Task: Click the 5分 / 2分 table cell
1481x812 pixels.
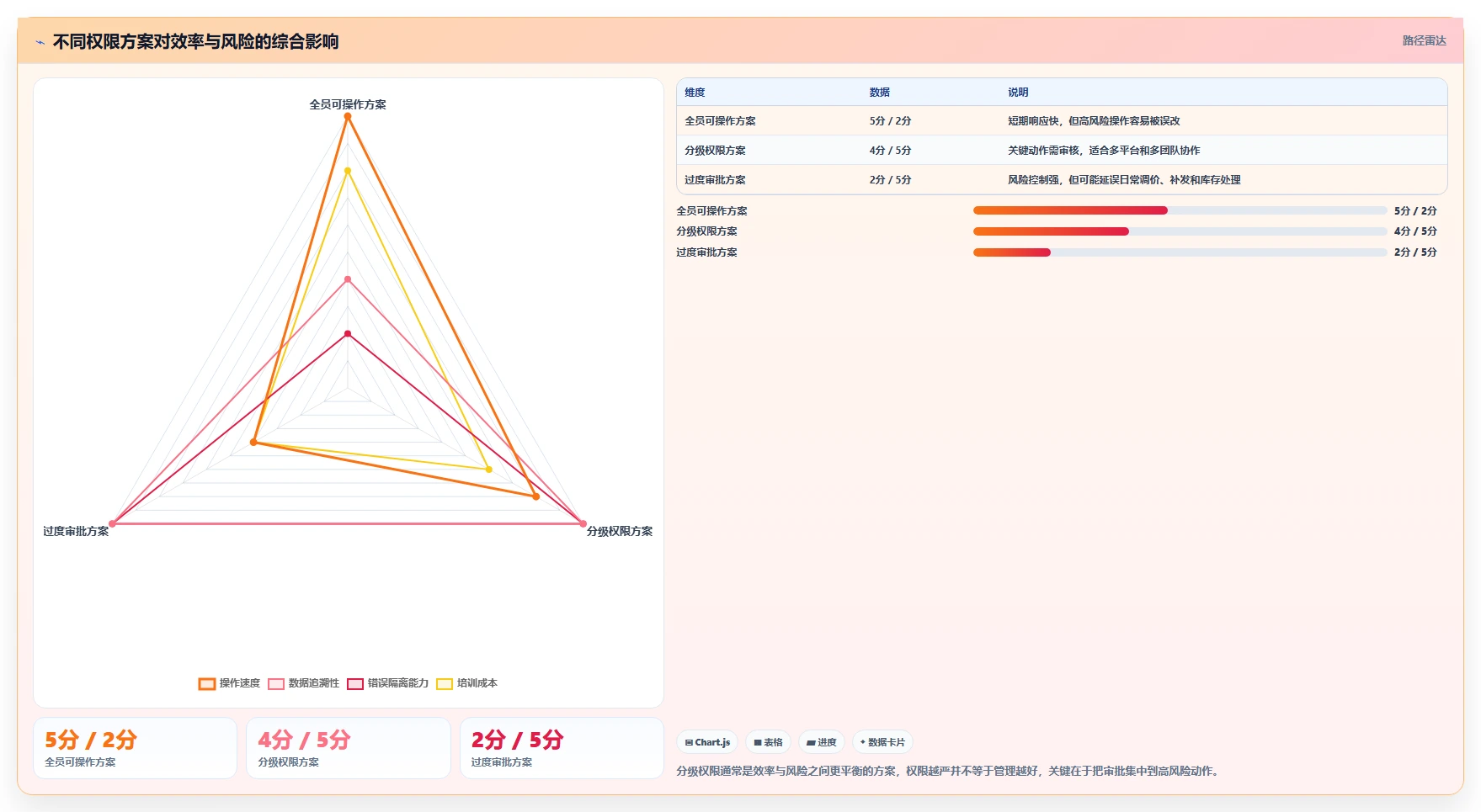Action: tap(890, 121)
